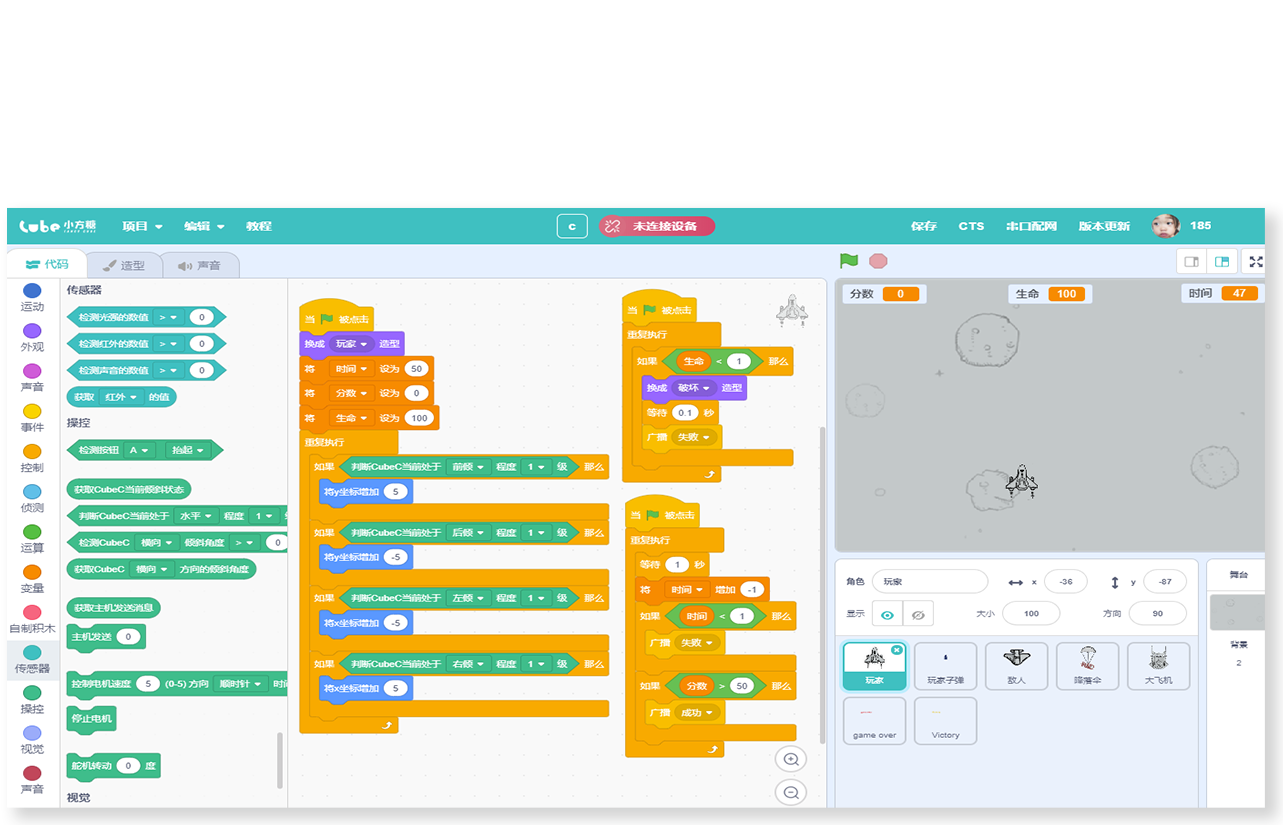Open the 变量 variables block category
The width and height of the screenshot is (1283, 825).
[x=32, y=579]
